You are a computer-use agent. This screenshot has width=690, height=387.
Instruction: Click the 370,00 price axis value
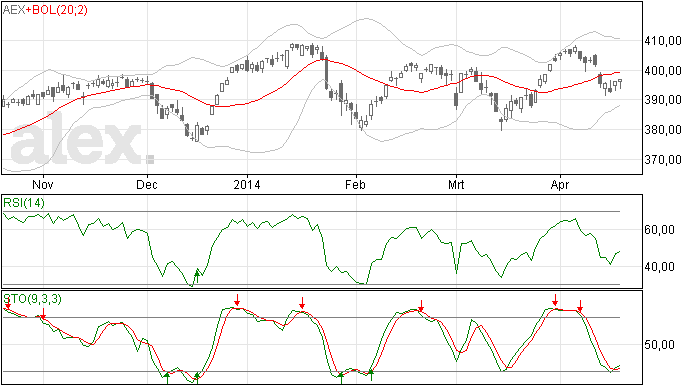(x=663, y=159)
